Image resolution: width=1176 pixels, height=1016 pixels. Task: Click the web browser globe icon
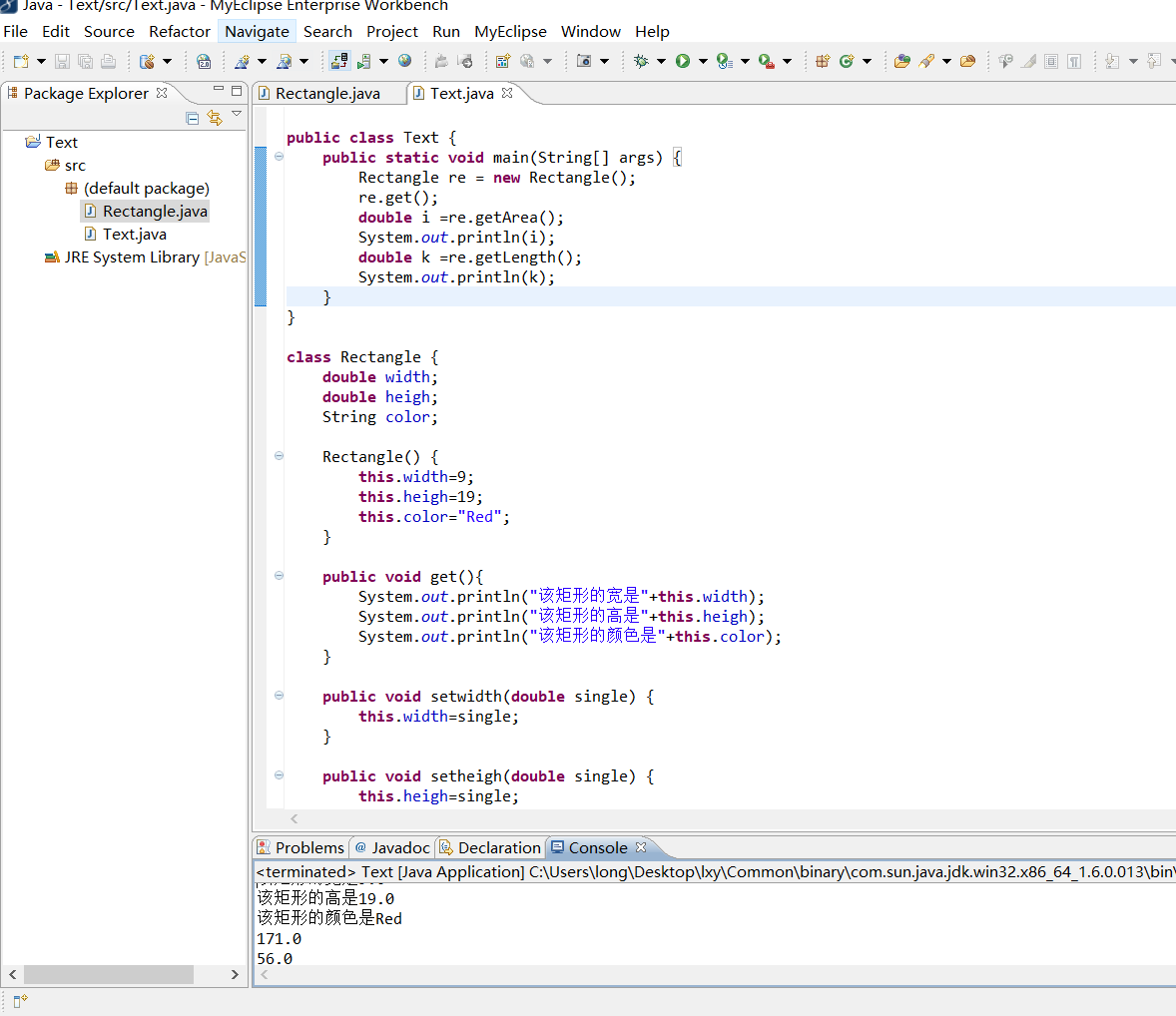click(x=404, y=61)
